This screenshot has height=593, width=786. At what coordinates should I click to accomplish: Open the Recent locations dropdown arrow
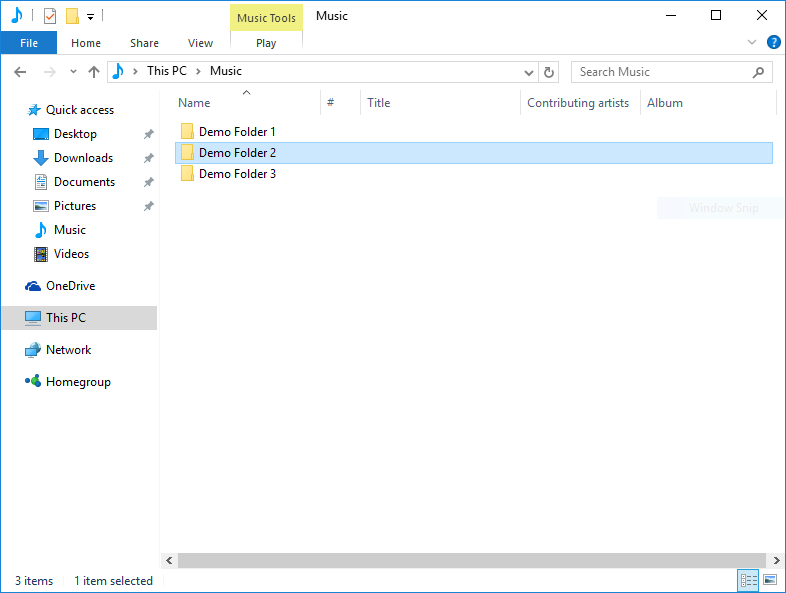pyautogui.click(x=73, y=72)
